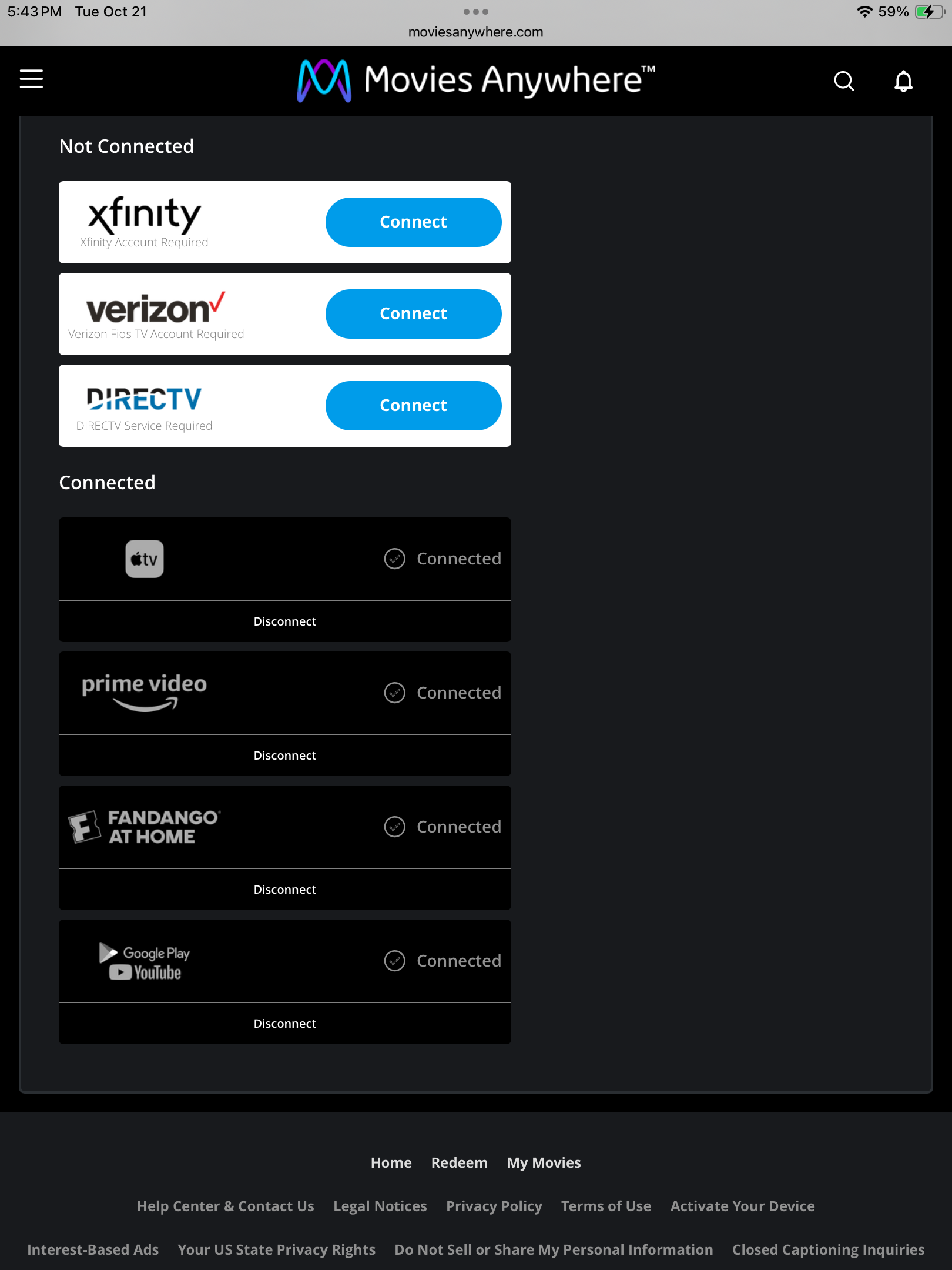Open the hamburger navigation menu
Screen dimensions: 952x1270
coord(32,79)
